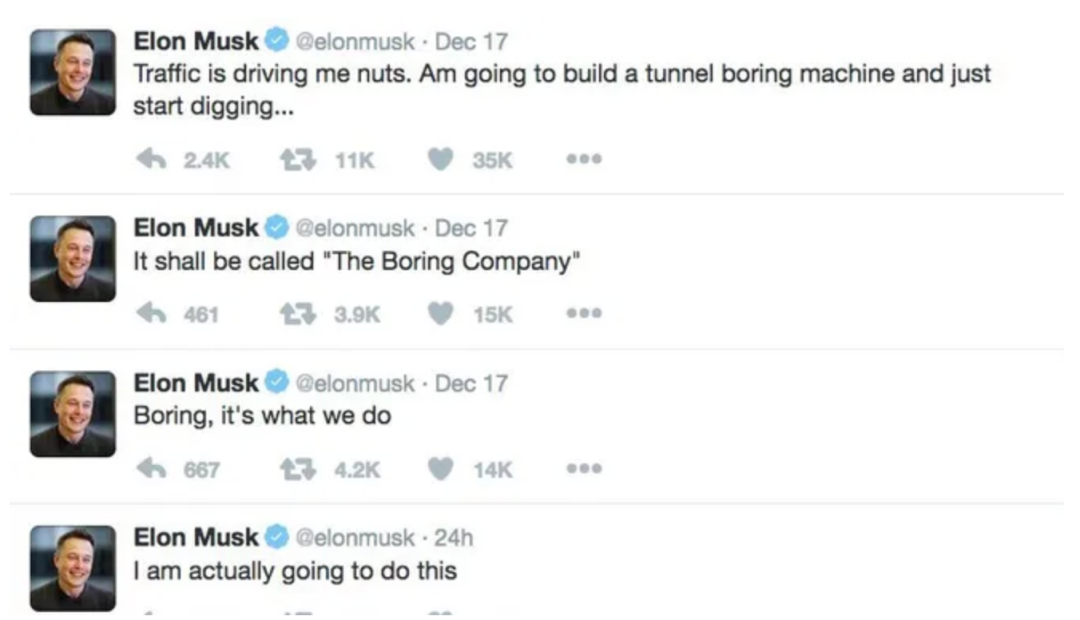Viewport: 1080px width, 620px height.
Task: Reply to "The Boring Company" tweet
Action: [151, 314]
